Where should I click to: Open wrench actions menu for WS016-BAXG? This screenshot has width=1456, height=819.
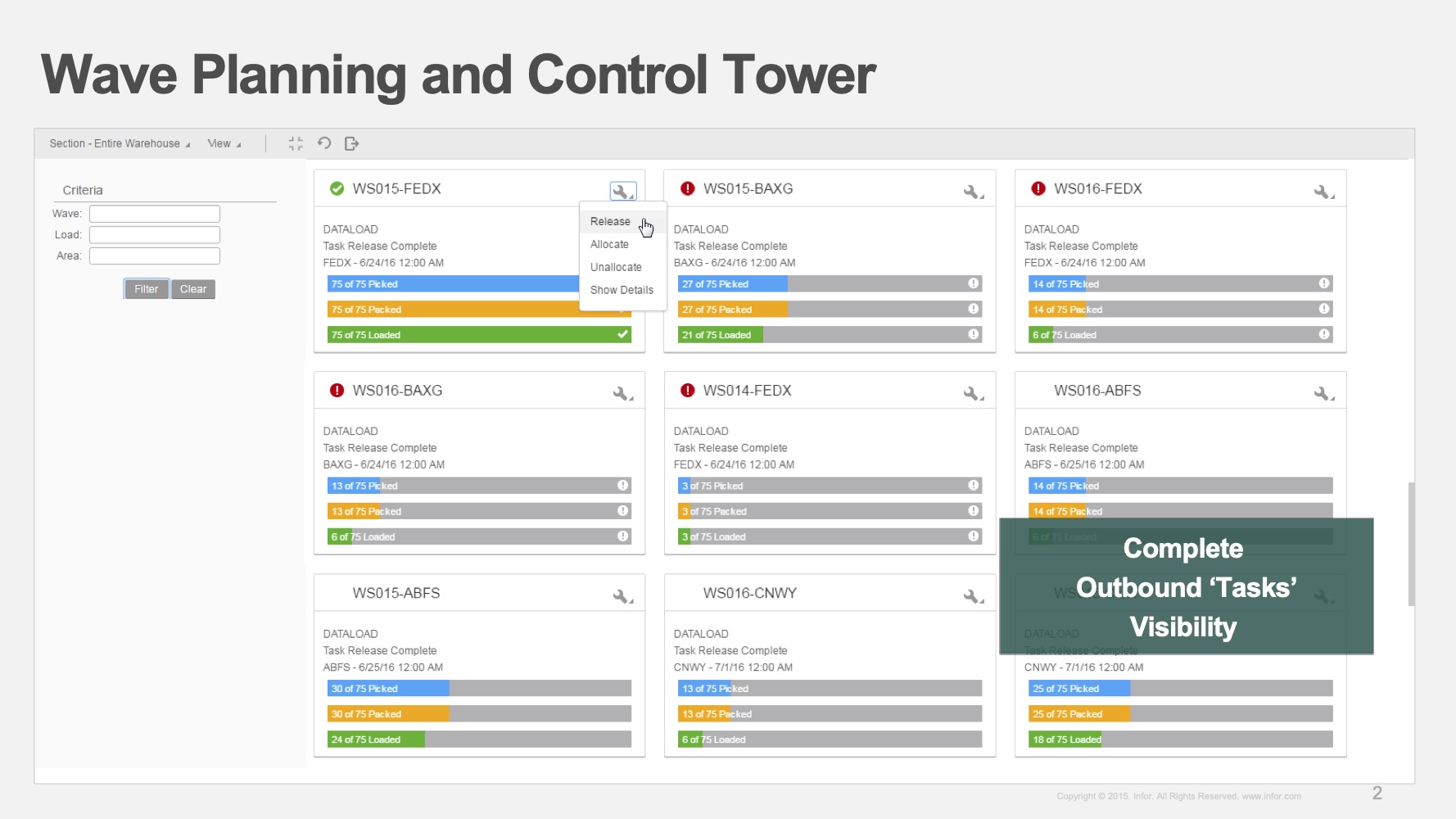(x=622, y=394)
